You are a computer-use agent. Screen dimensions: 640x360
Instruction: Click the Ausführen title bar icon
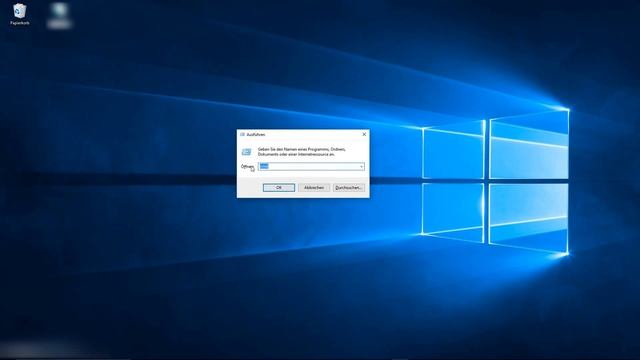pos(242,134)
